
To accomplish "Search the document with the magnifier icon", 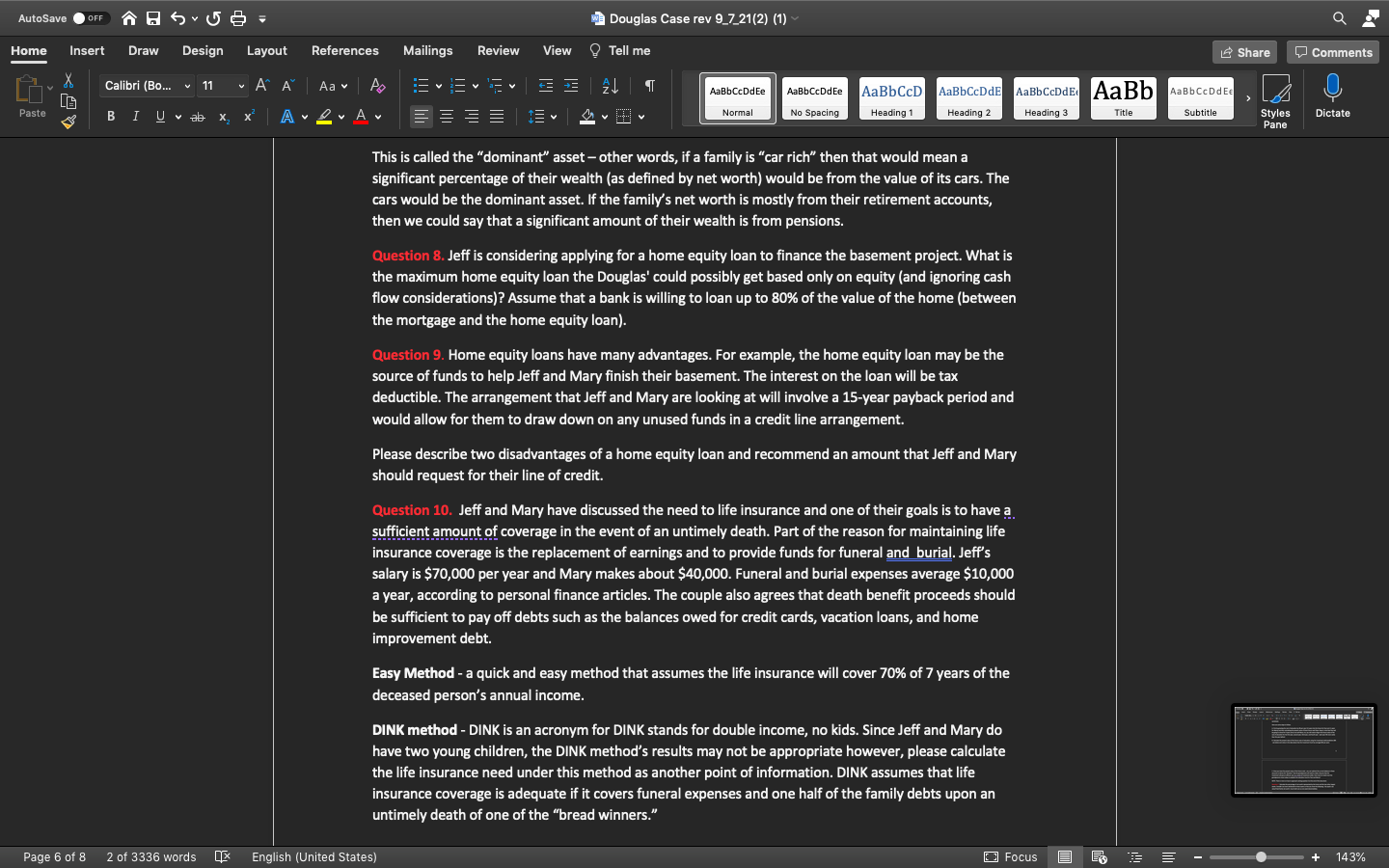I will pyautogui.click(x=1340, y=18).
